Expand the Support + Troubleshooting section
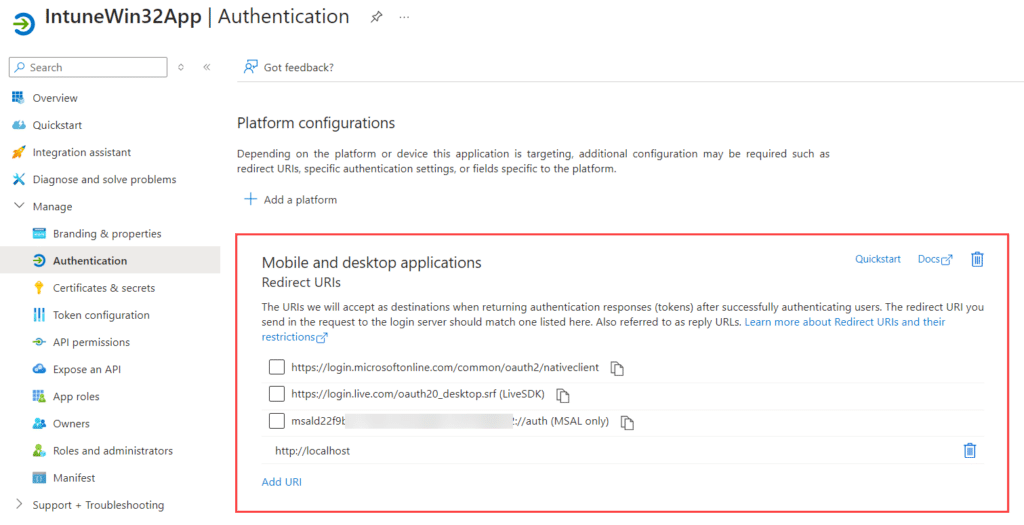The image size is (1024, 525). [x=19, y=504]
